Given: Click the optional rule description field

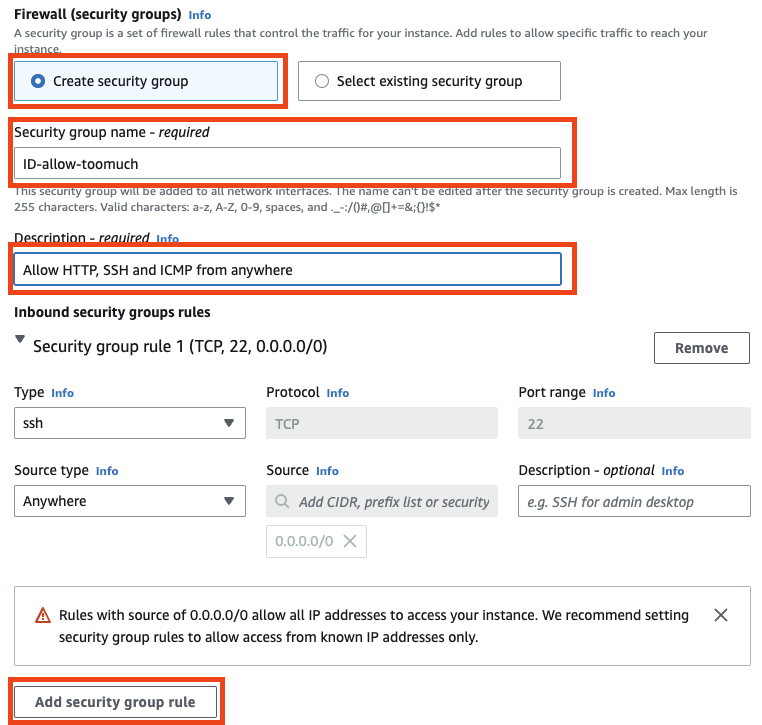Looking at the screenshot, I should 634,501.
